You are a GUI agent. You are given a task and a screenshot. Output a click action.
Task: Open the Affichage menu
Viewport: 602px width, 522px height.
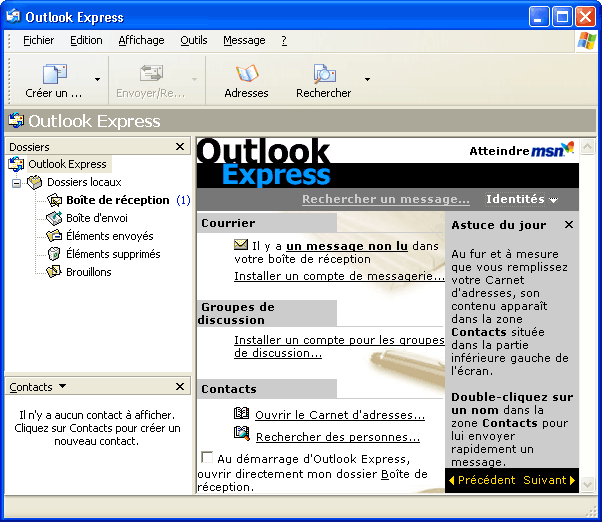click(141, 40)
